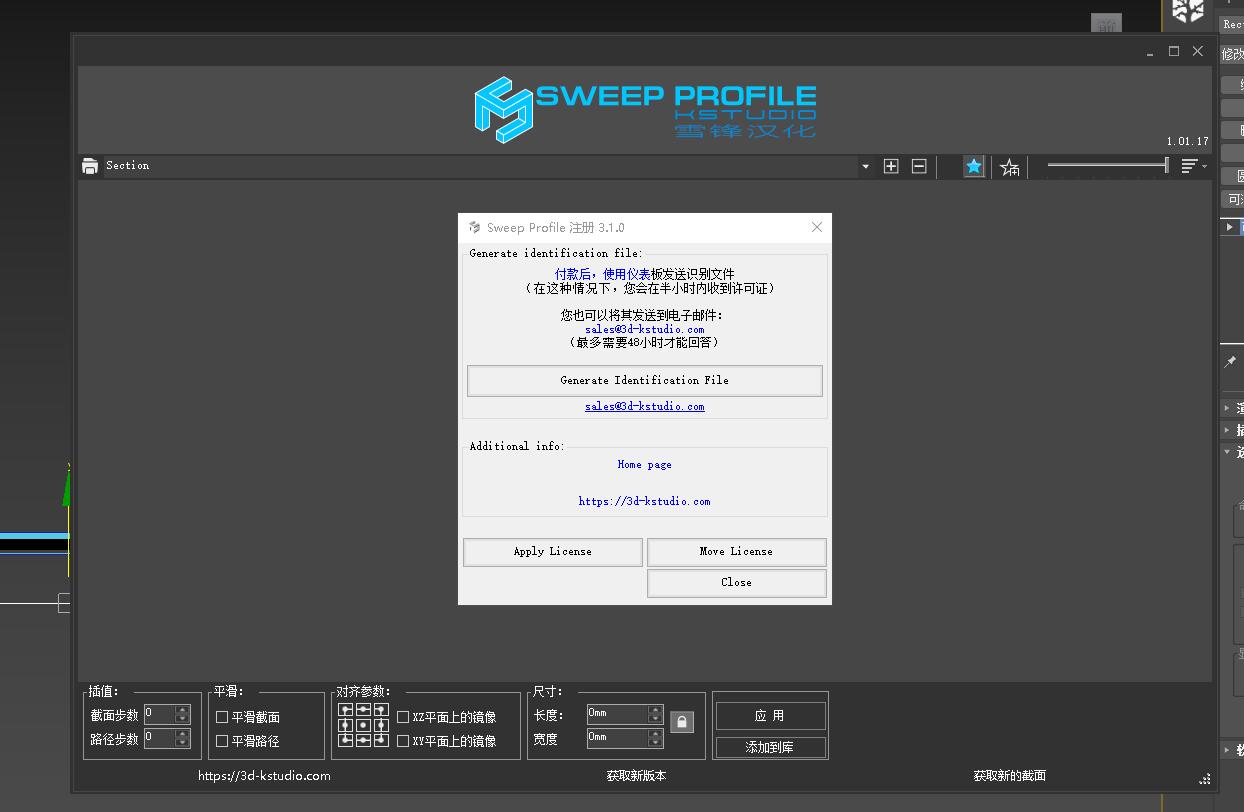Open the Section category dropdown
Image resolution: width=1244 pixels, height=812 pixels.
click(x=865, y=167)
